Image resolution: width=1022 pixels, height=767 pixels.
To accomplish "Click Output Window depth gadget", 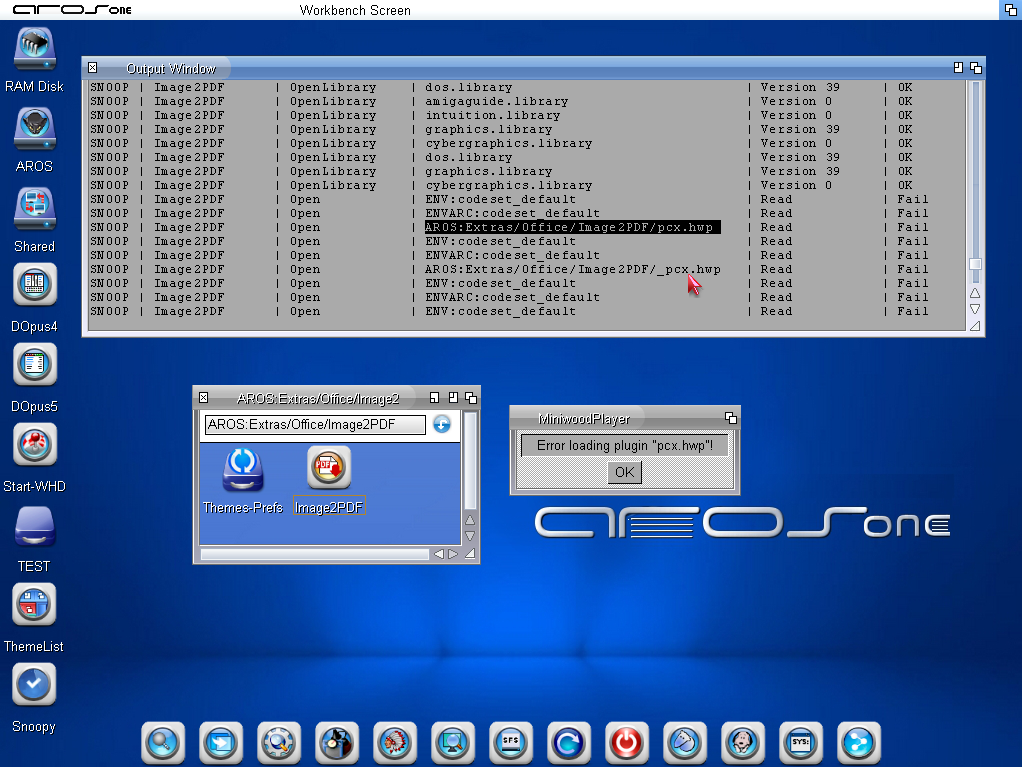I will pos(976,68).
